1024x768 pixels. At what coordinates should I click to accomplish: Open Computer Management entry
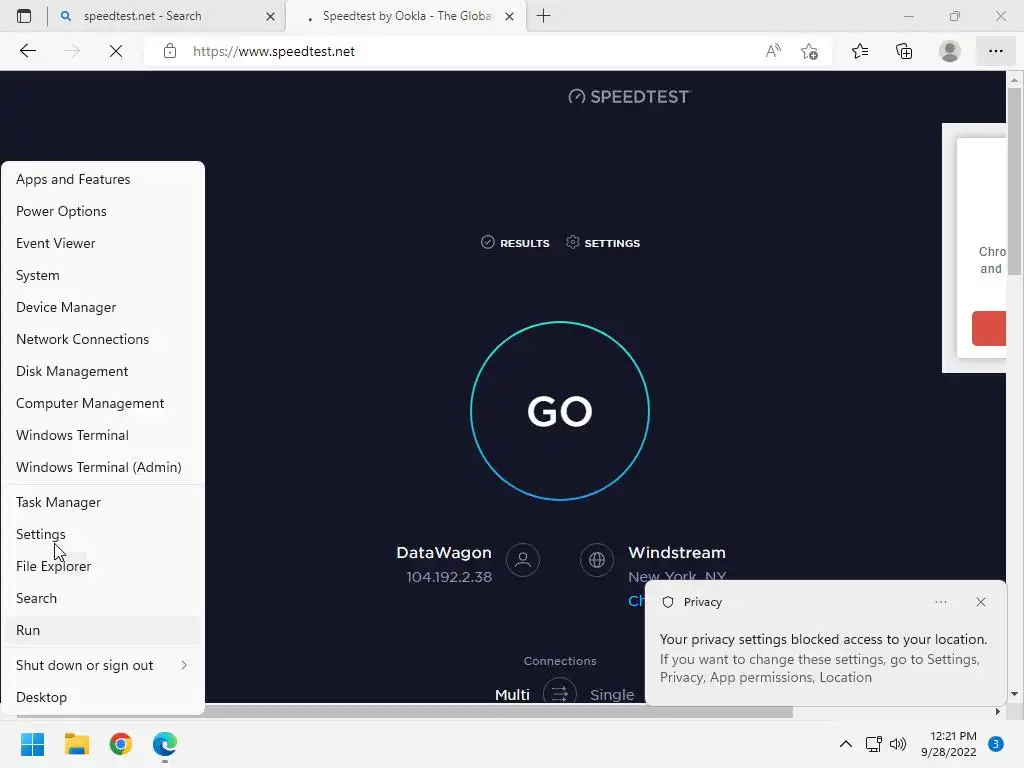pyautogui.click(x=103, y=403)
